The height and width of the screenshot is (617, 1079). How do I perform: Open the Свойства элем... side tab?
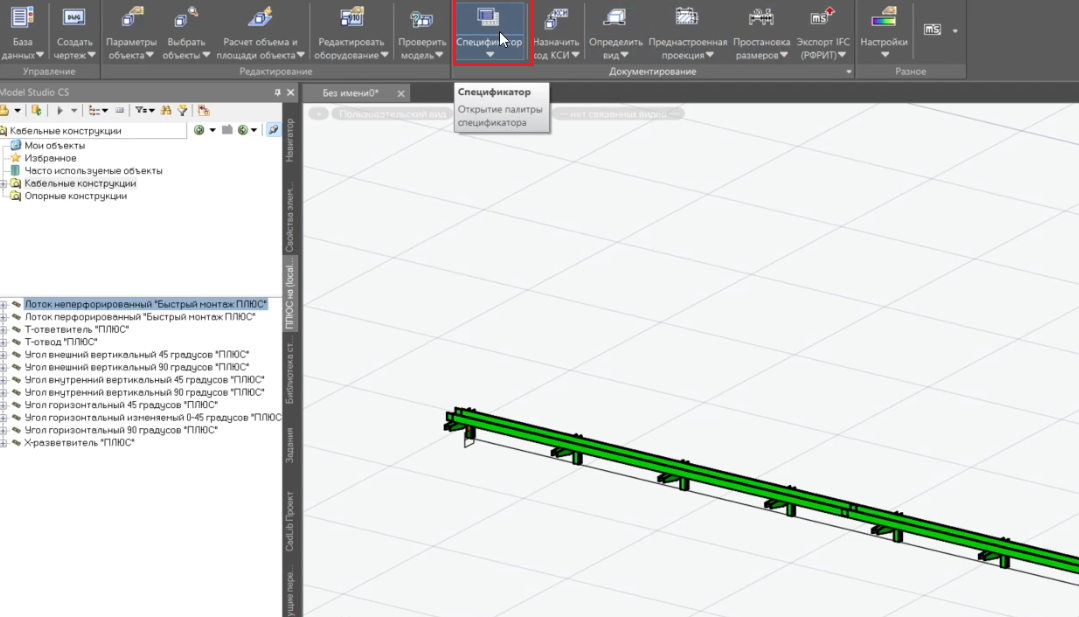(290, 216)
